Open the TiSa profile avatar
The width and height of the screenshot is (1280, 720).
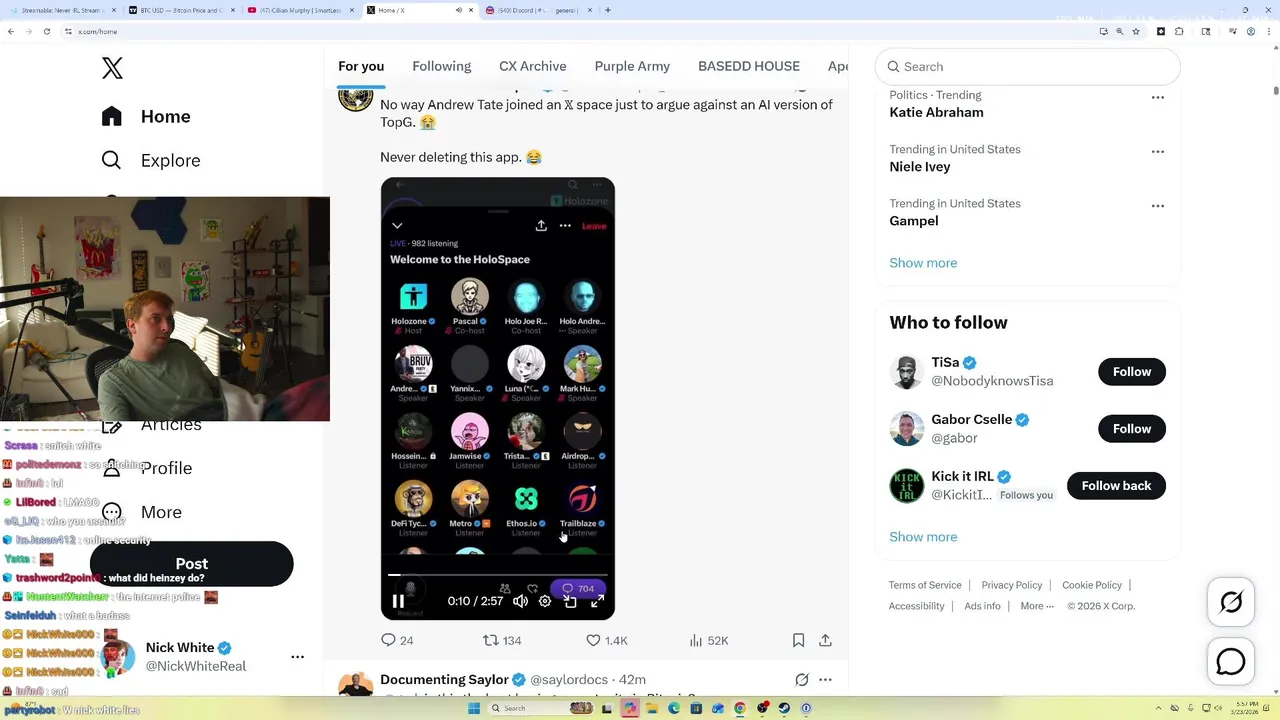[x=907, y=372]
